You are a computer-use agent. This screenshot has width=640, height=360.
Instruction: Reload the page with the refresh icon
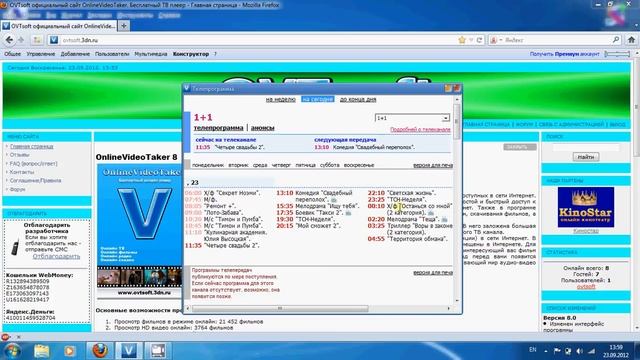tap(480, 40)
